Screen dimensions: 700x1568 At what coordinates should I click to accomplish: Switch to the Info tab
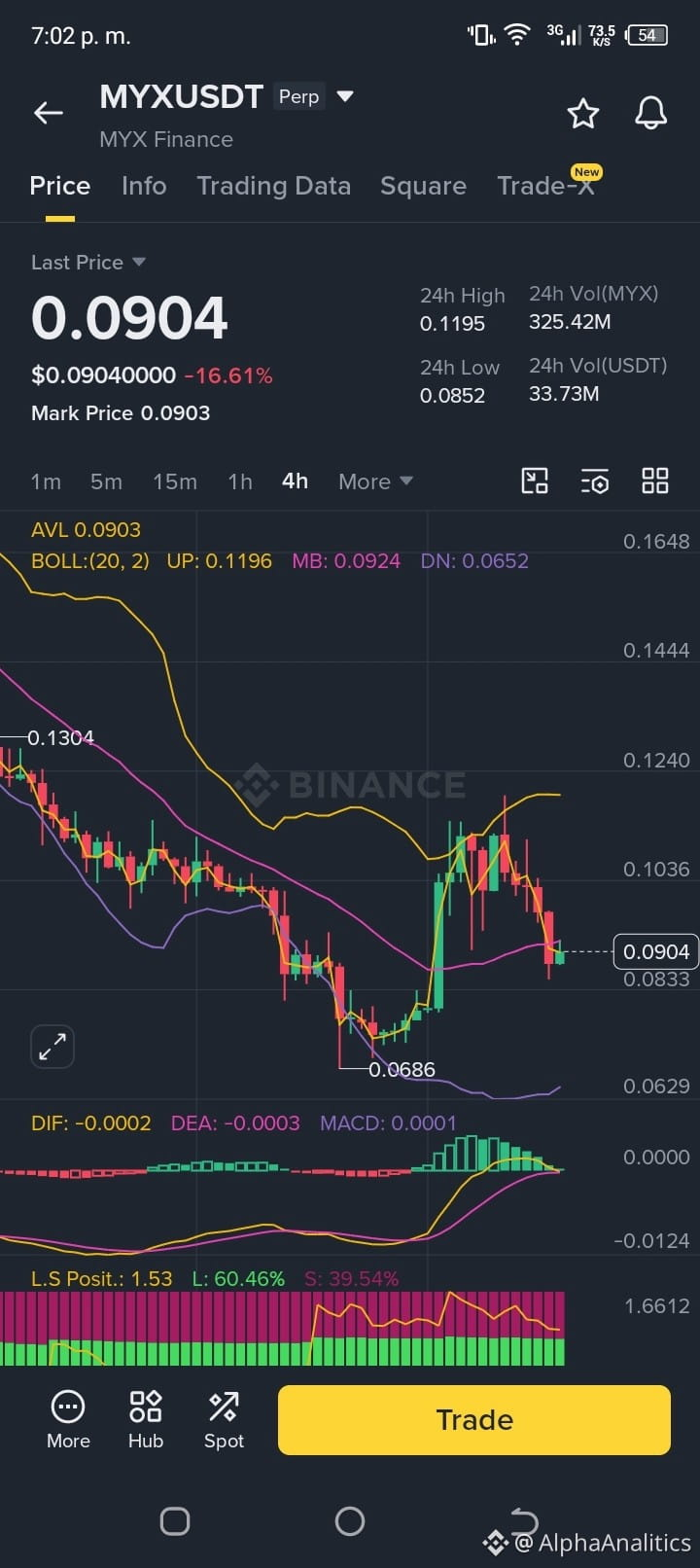pyautogui.click(x=144, y=186)
